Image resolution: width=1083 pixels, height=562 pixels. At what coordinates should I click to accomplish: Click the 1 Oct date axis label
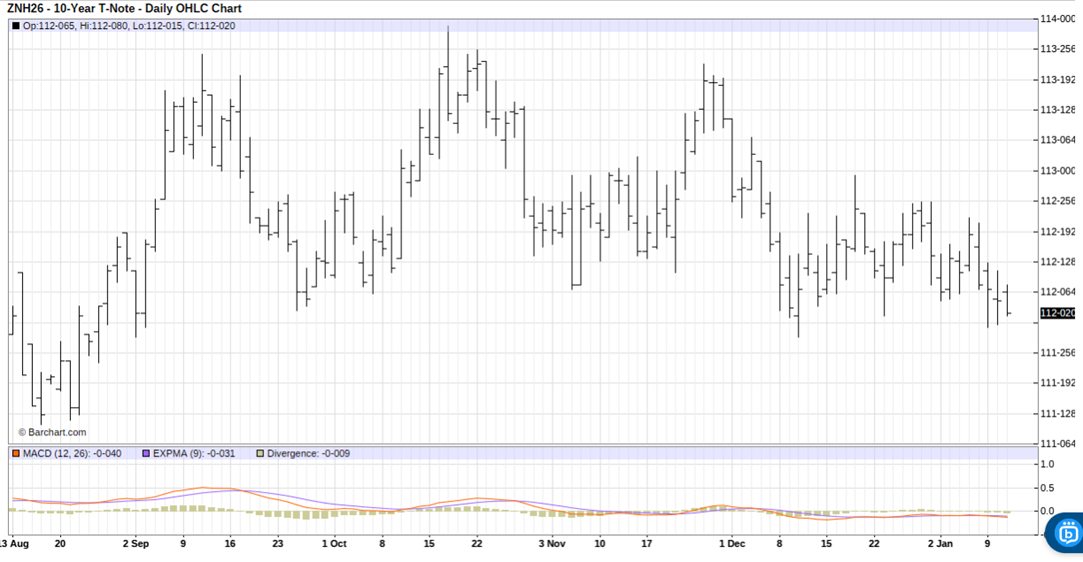coord(334,544)
